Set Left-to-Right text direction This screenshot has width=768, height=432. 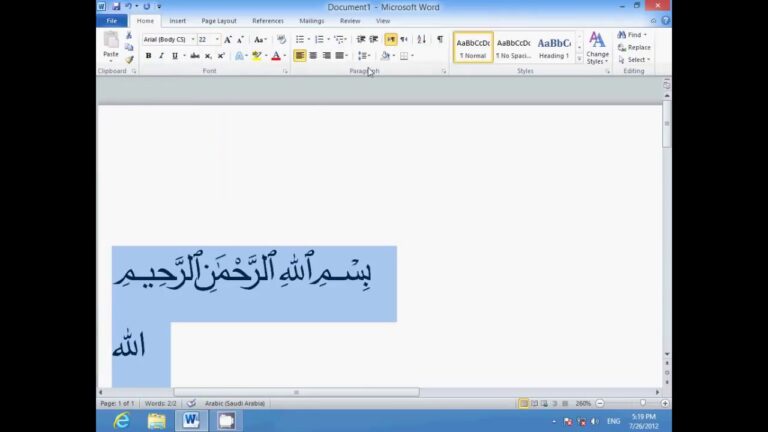coord(390,39)
